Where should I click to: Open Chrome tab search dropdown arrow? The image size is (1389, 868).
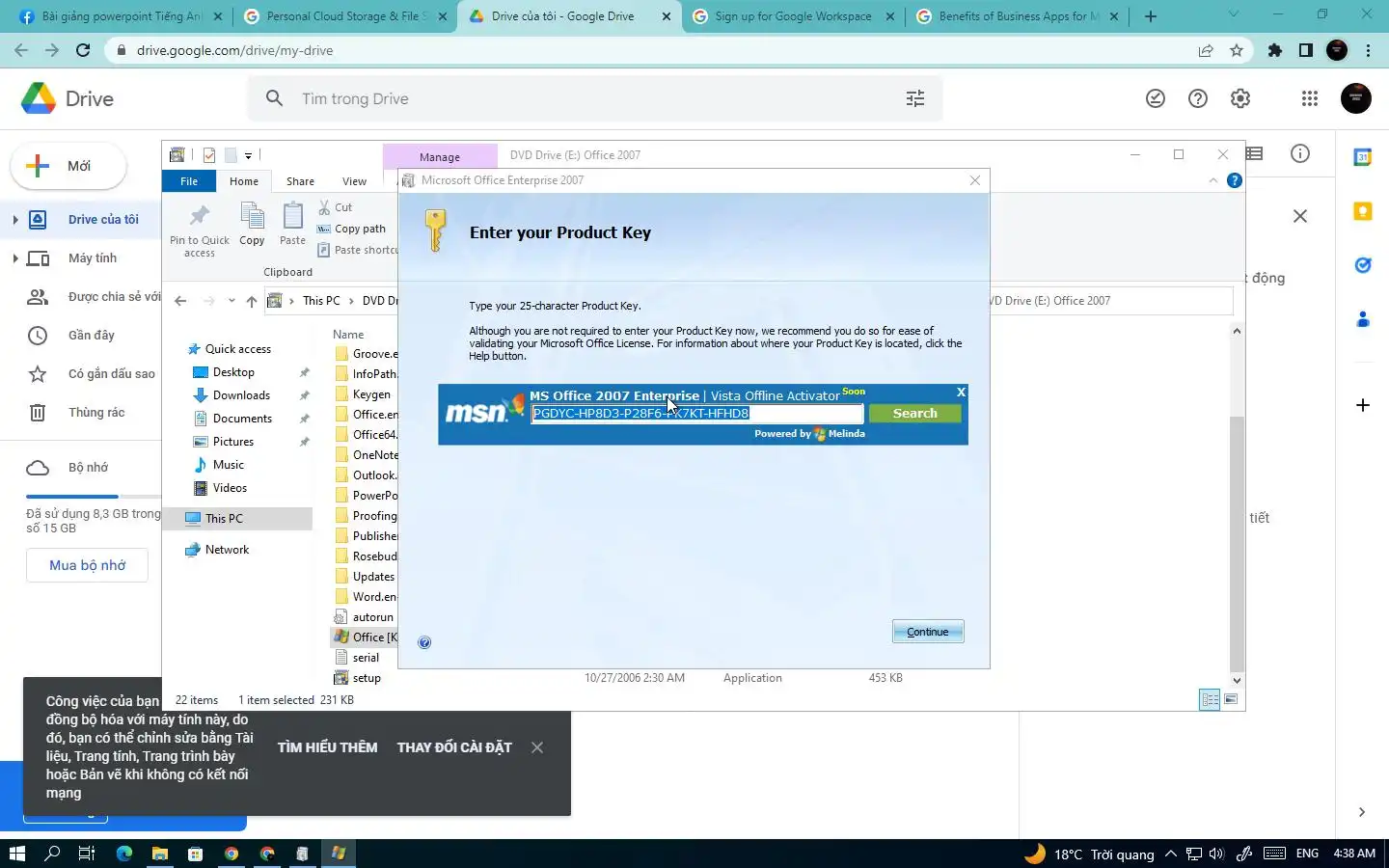(x=1233, y=14)
